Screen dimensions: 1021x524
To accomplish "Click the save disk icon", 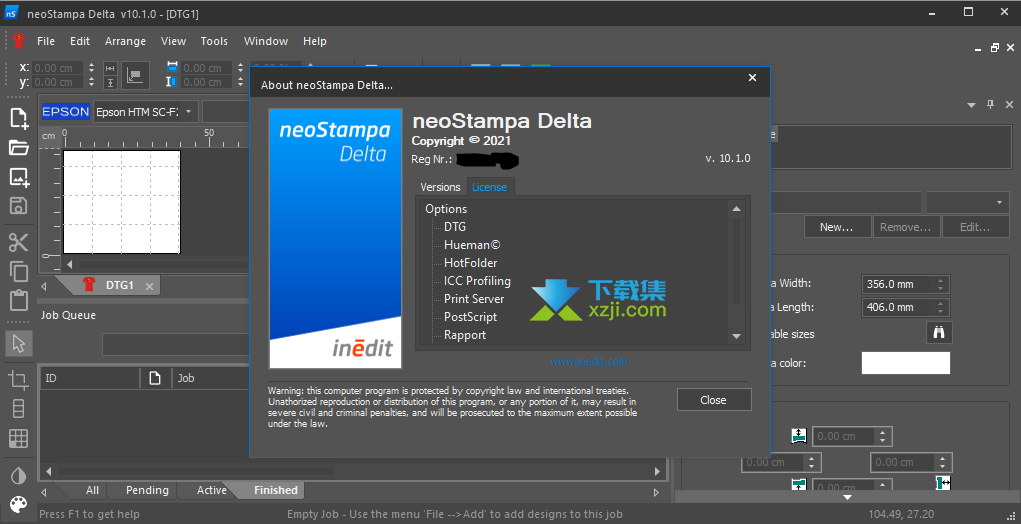I will 19,206.
